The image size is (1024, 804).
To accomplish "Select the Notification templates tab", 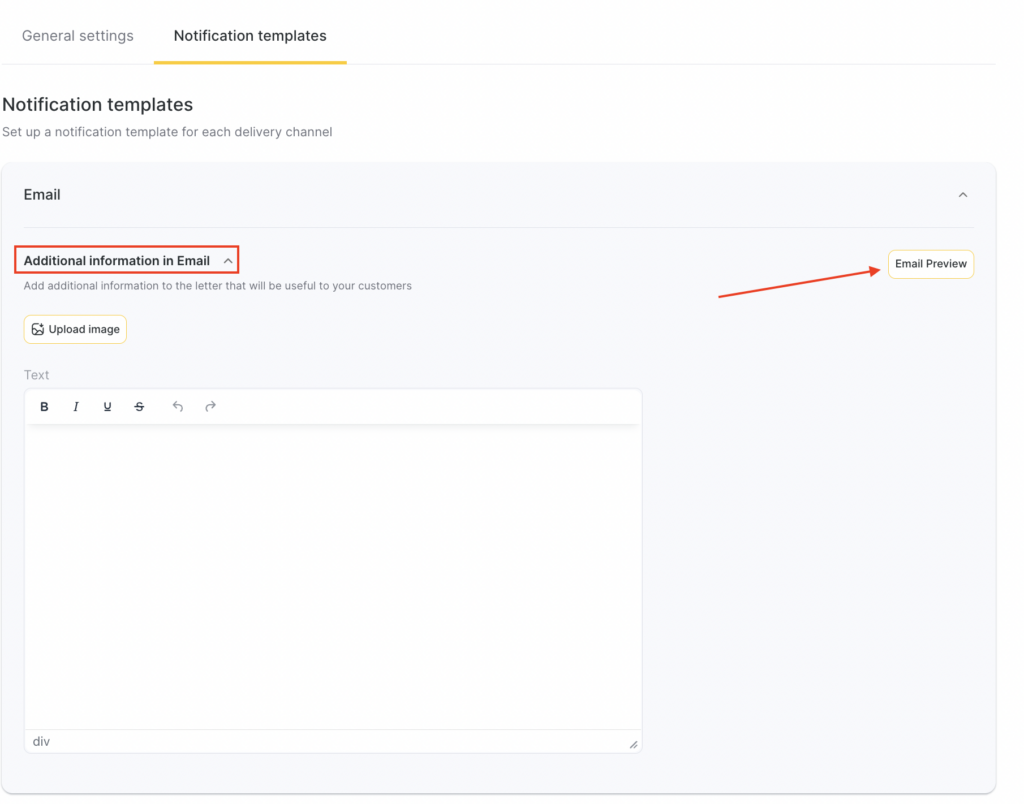I will [250, 36].
